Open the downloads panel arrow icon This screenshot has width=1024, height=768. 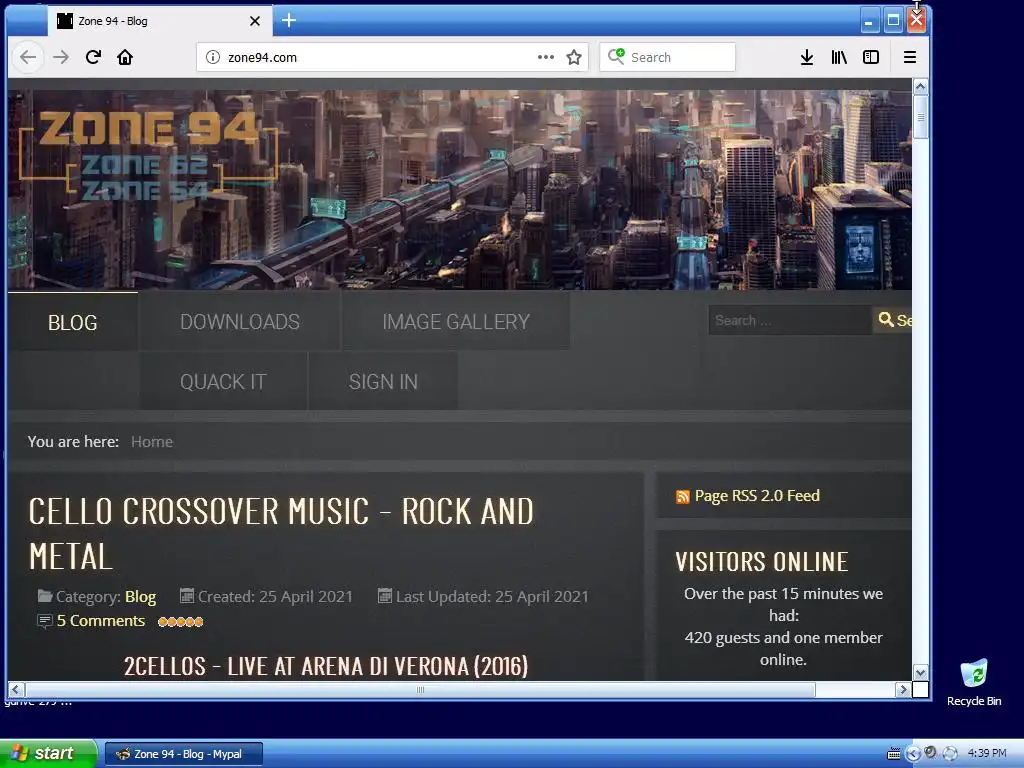coord(807,57)
